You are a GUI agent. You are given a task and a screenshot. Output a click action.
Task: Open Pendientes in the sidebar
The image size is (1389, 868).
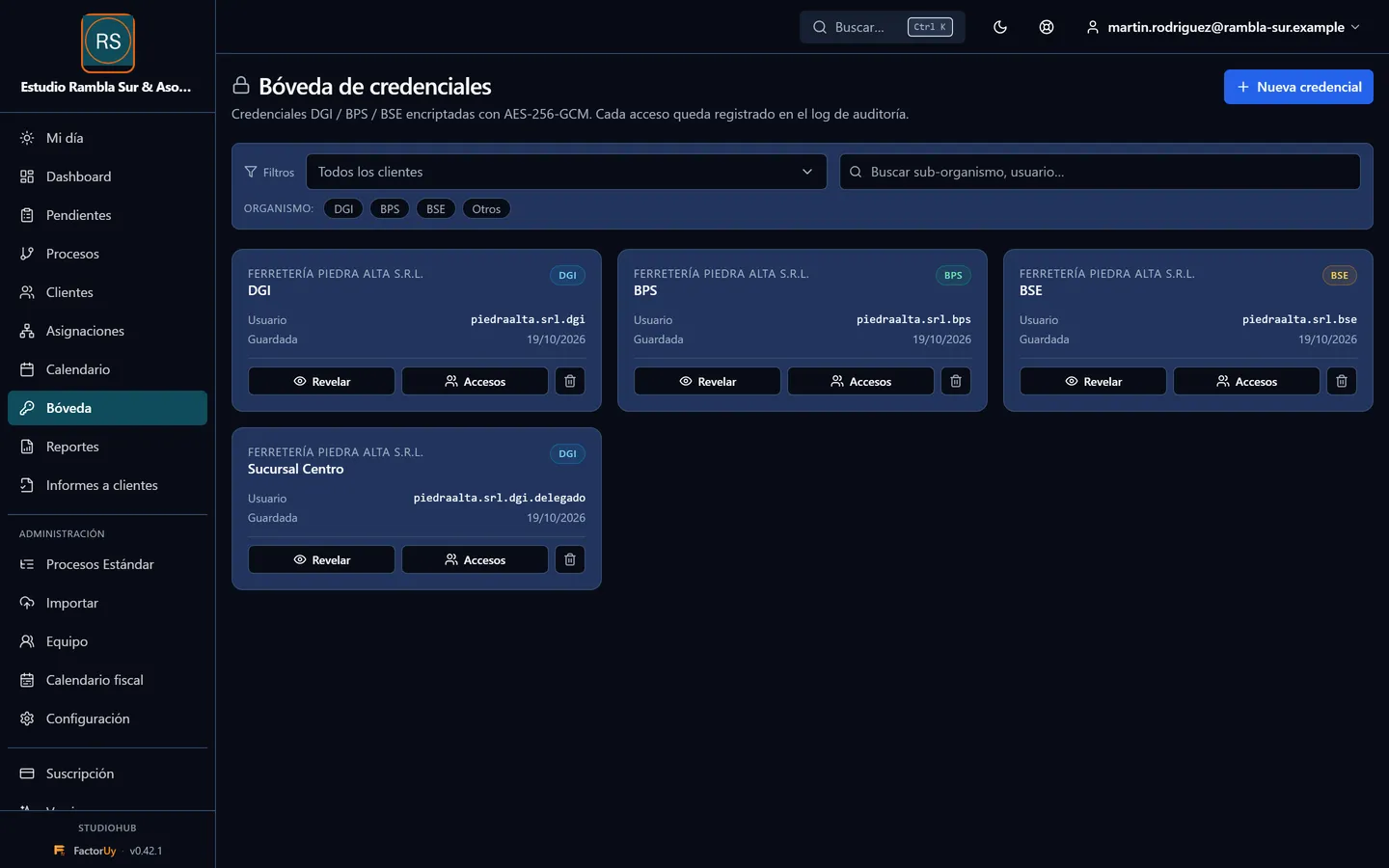(107, 215)
